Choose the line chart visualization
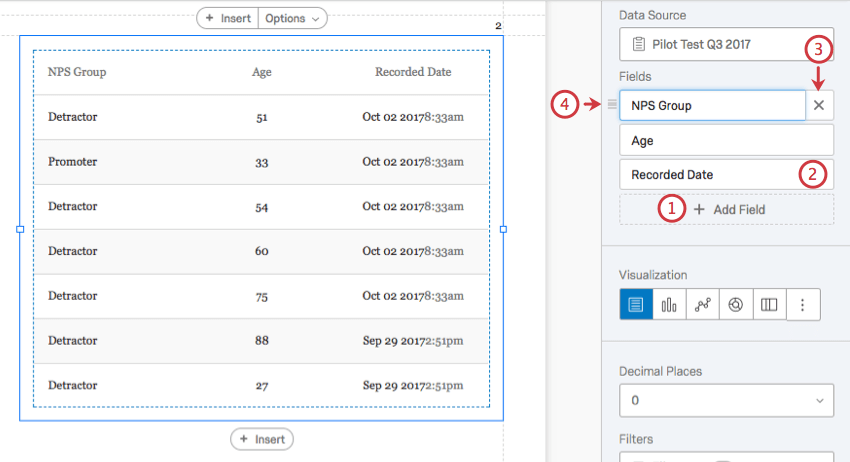This screenshot has height=462, width=850. click(702, 305)
